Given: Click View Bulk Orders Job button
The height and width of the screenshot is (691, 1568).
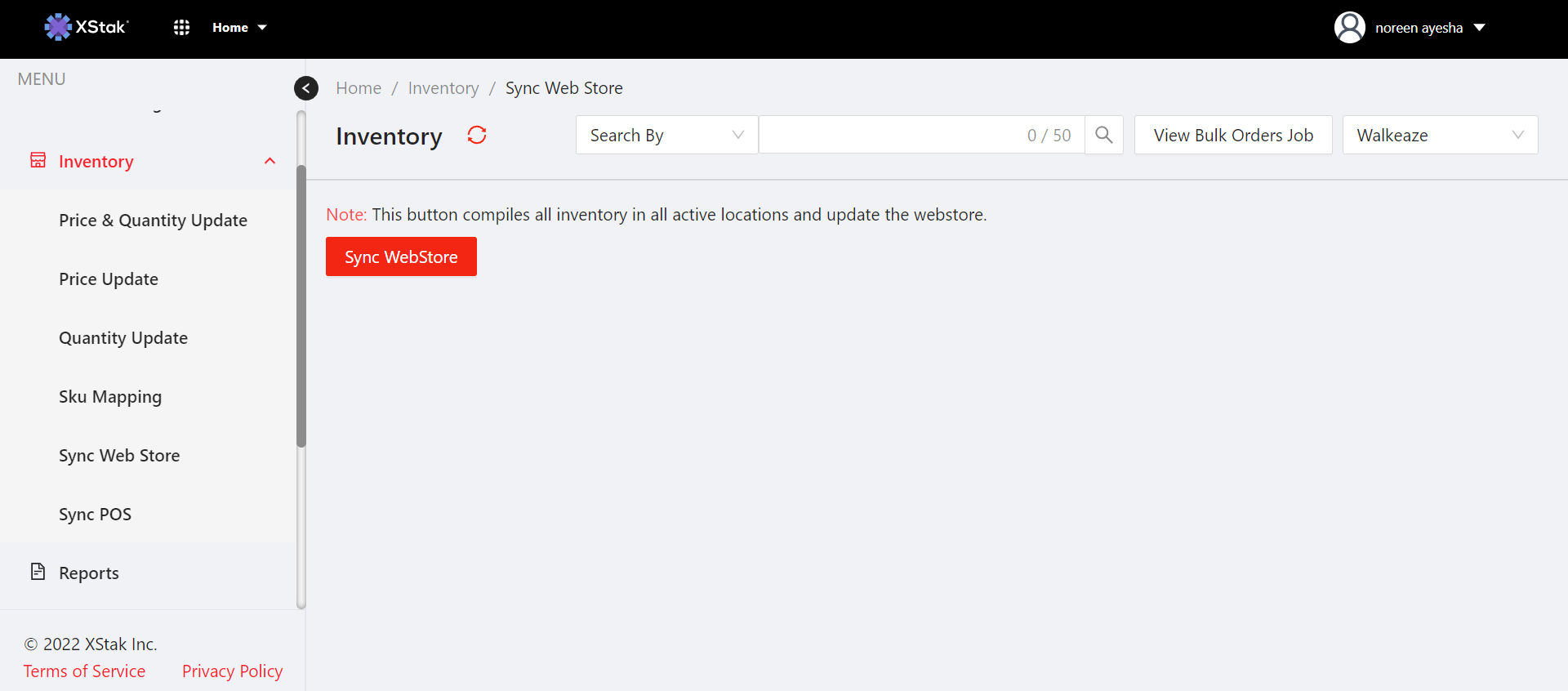Looking at the screenshot, I should [x=1232, y=136].
